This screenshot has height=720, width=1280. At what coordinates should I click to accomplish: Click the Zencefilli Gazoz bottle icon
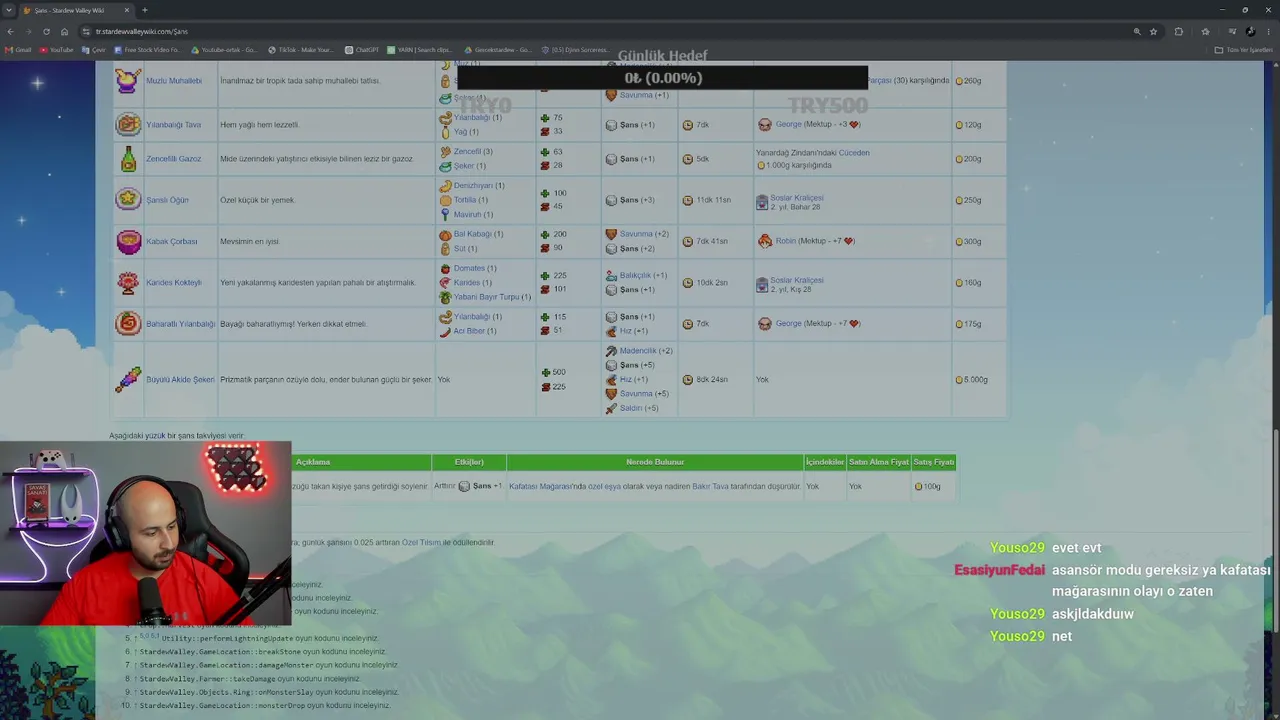pyautogui.click(x=128, y=159)
